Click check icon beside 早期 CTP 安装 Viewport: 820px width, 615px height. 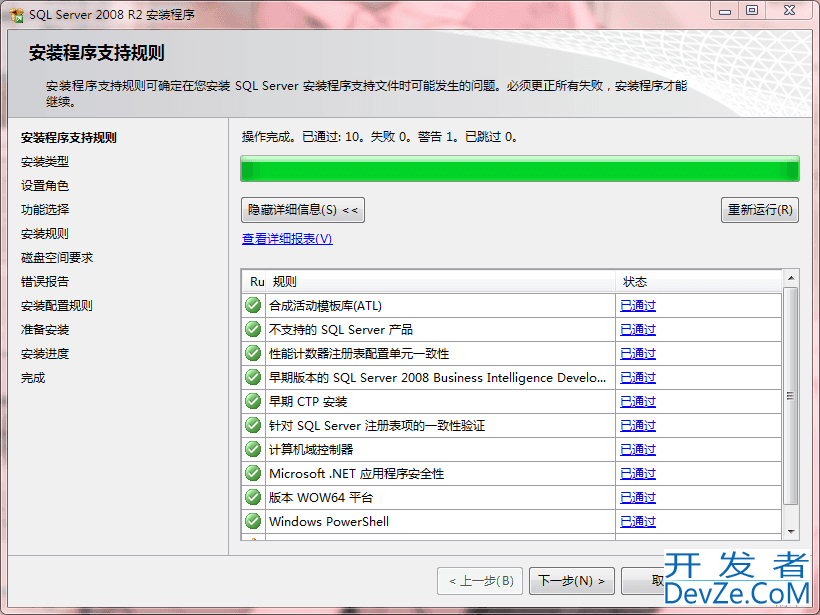(253, 402)
